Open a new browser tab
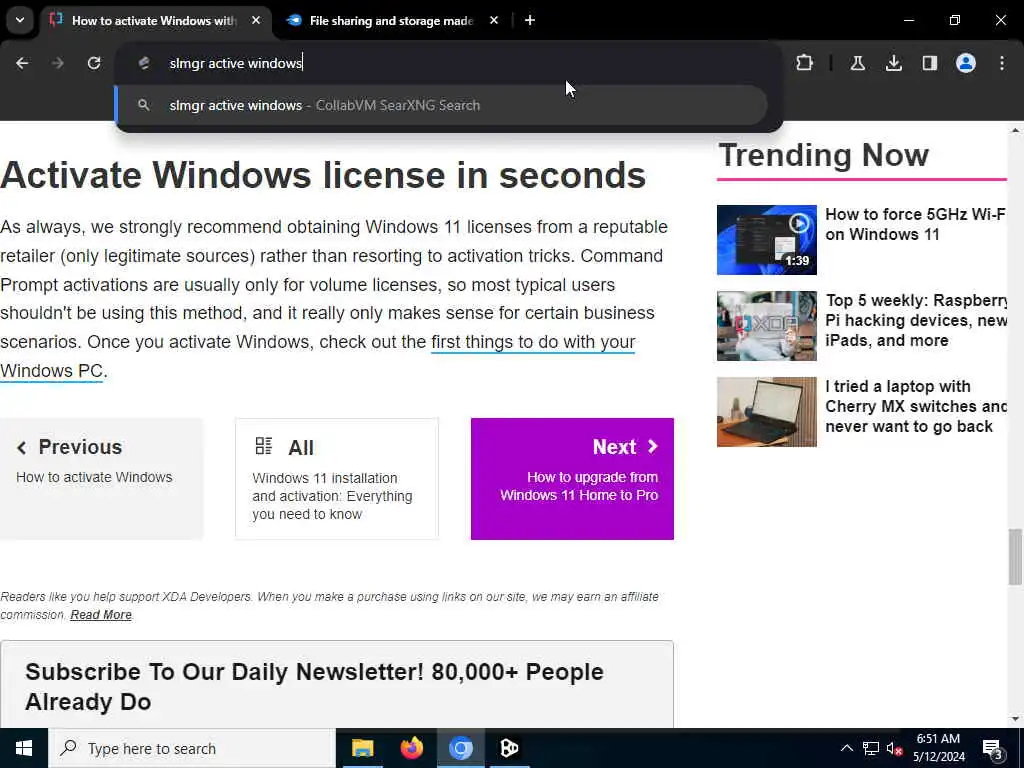Screen dimensions: 1024x768 (x=530, y=20)
